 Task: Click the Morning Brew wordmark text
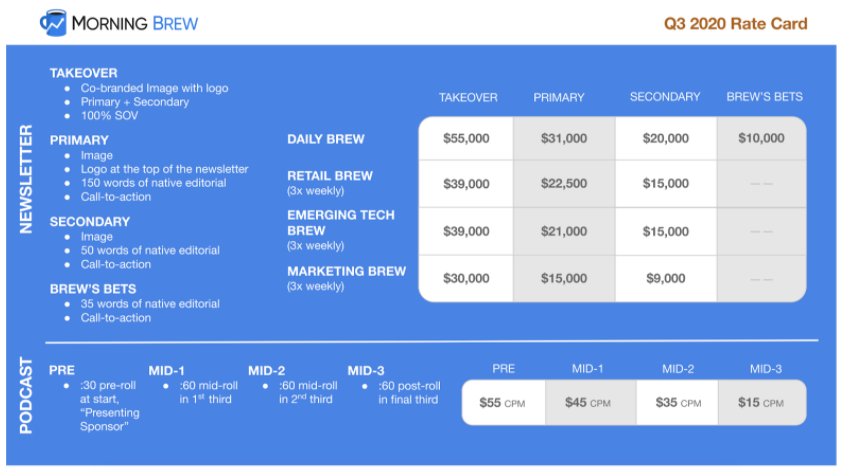(x=135, y=24)
